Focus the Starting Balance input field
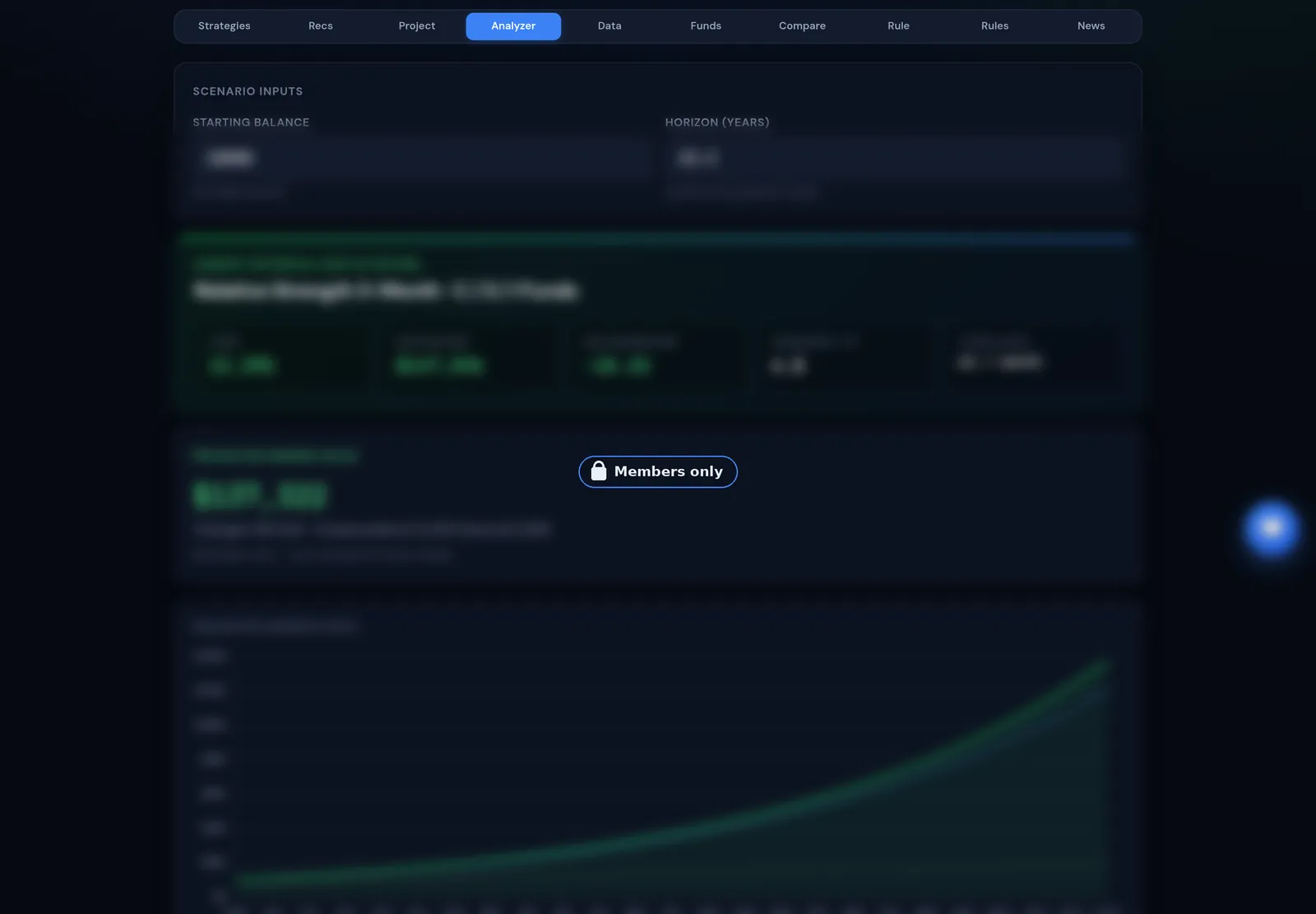 422,158
